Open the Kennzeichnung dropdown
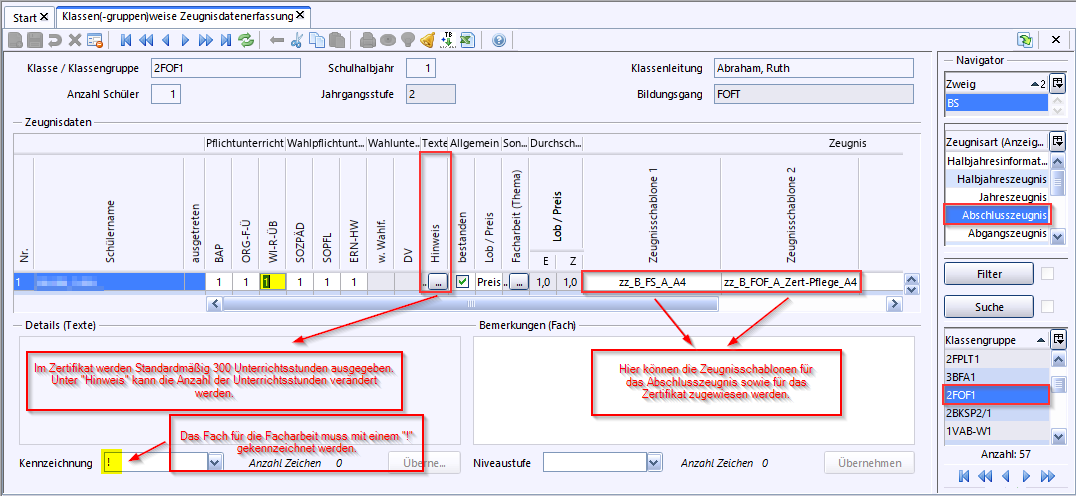Screen dimensions: 1076x496 pos(215,463)
